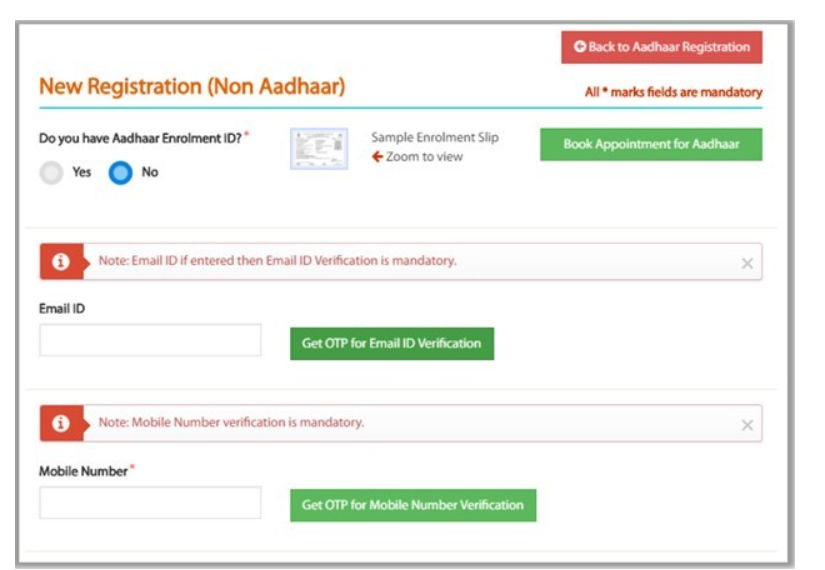Click info icon on Email ID note
This screenshot has width=825, height=570.
pos(61,261)
